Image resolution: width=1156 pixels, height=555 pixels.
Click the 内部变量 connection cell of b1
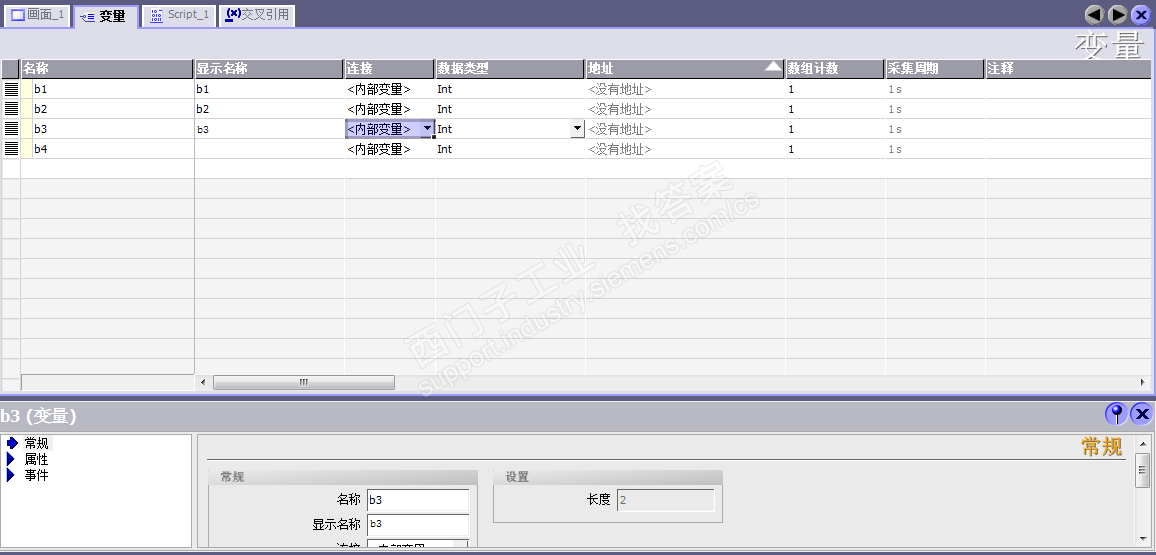389,89
